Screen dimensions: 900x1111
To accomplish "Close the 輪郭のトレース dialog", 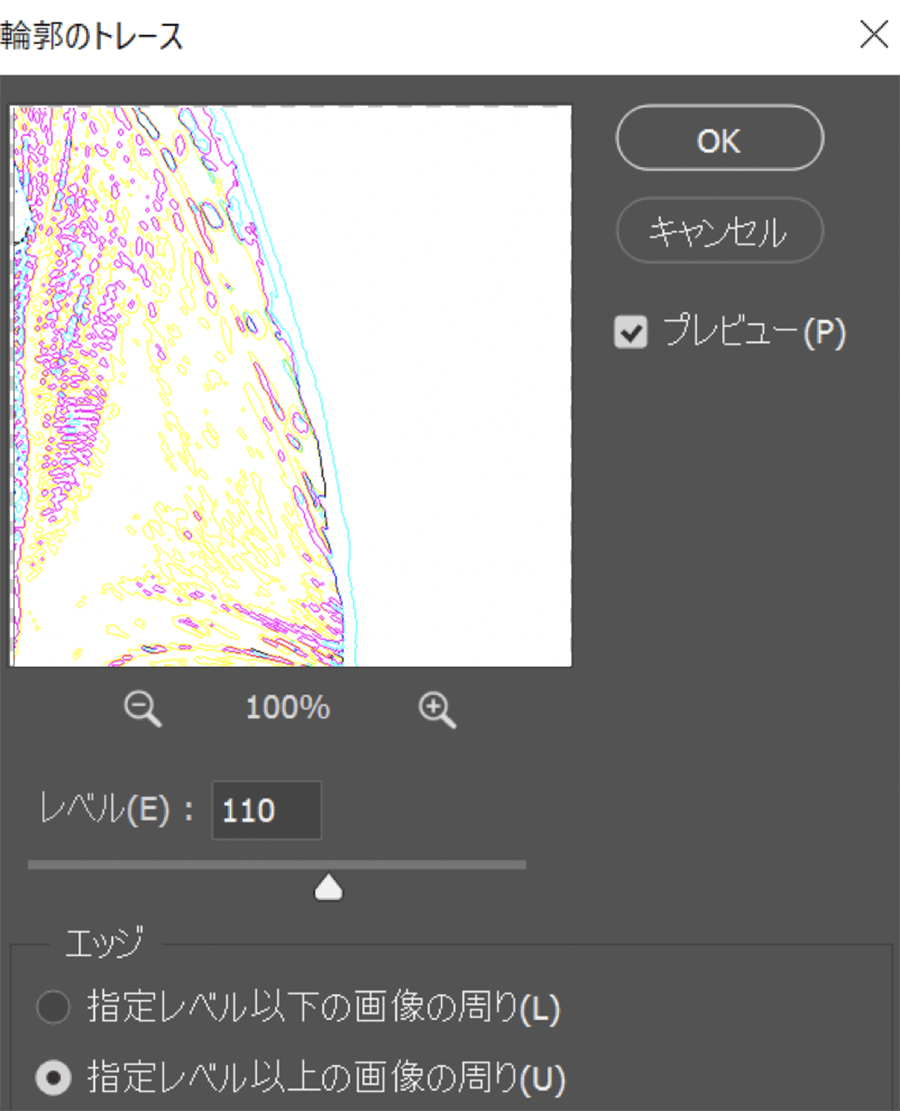I will point(874,34).
